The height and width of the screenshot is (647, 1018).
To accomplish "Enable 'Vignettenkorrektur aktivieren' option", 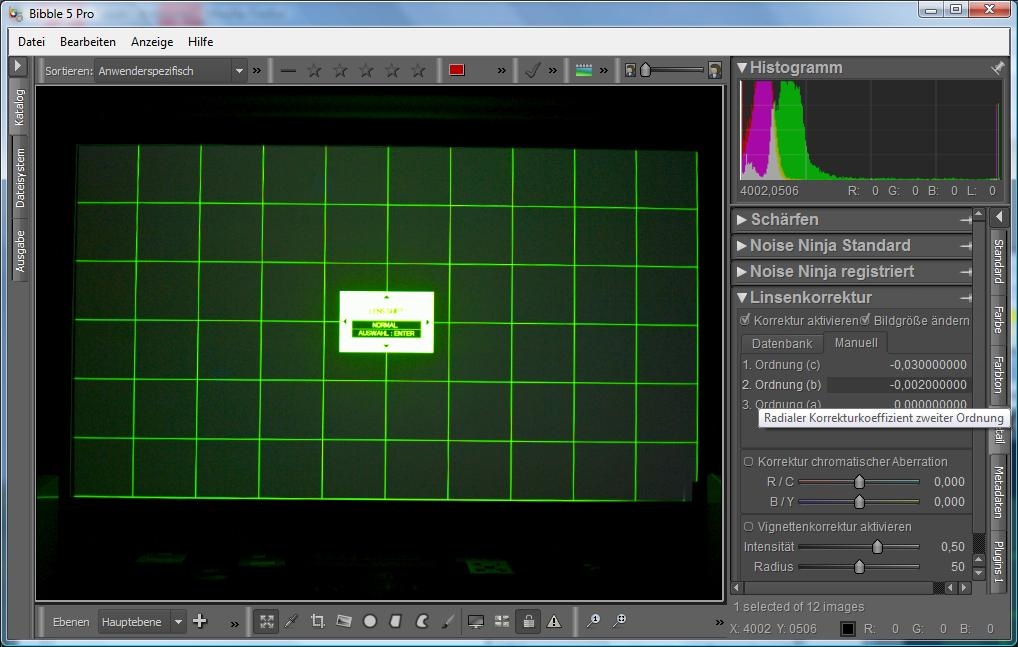I will 748,527.
